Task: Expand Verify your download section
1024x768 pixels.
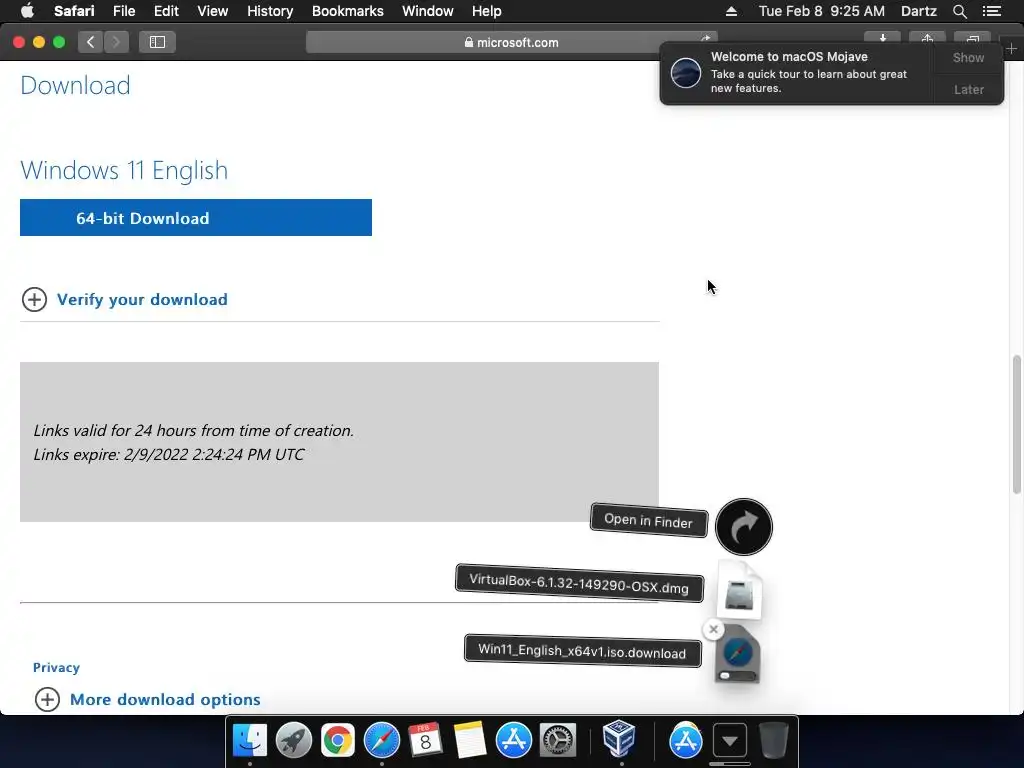Action: pyautogui.click(x=34, y=300)
